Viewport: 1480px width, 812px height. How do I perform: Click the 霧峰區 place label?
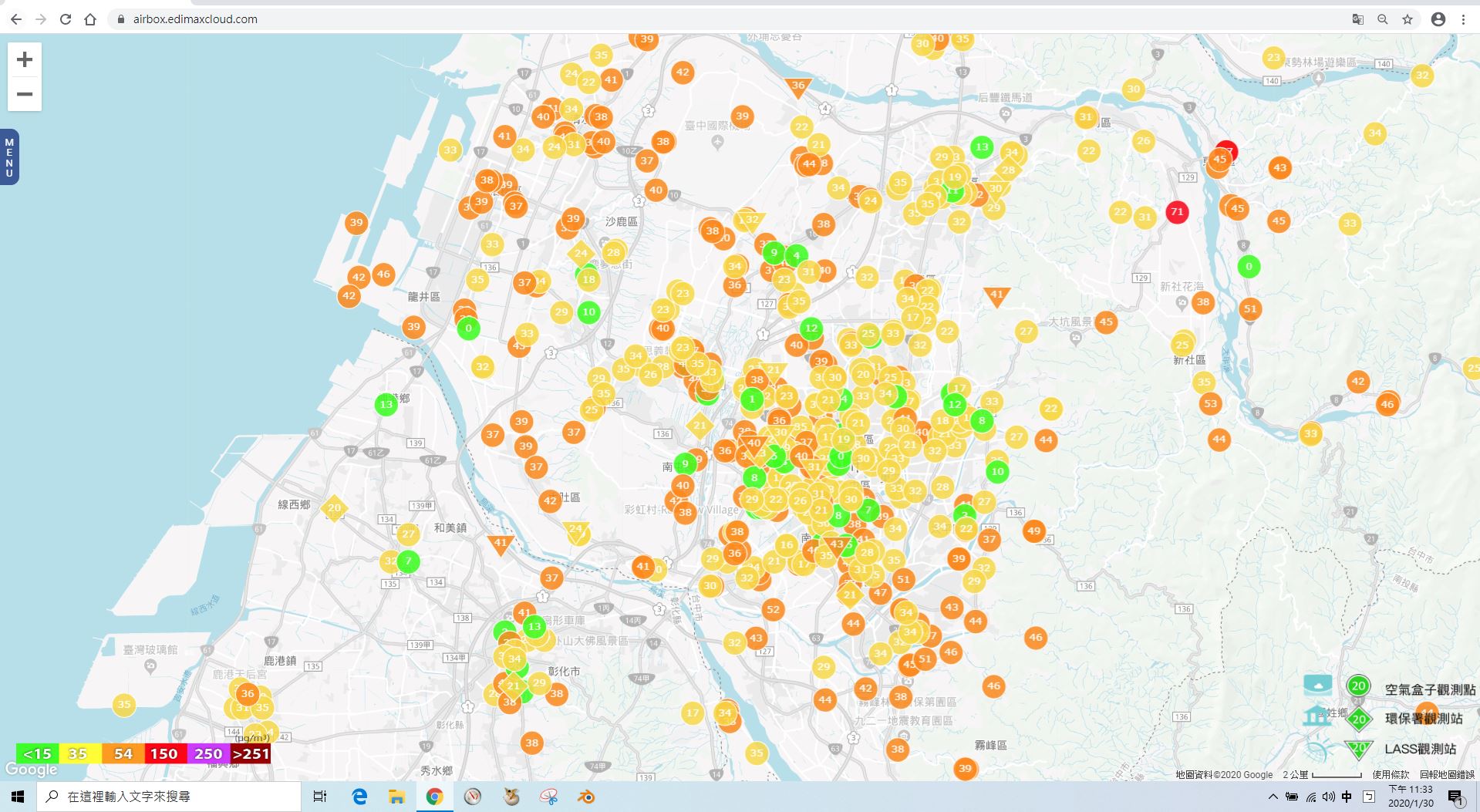point(990,745)
